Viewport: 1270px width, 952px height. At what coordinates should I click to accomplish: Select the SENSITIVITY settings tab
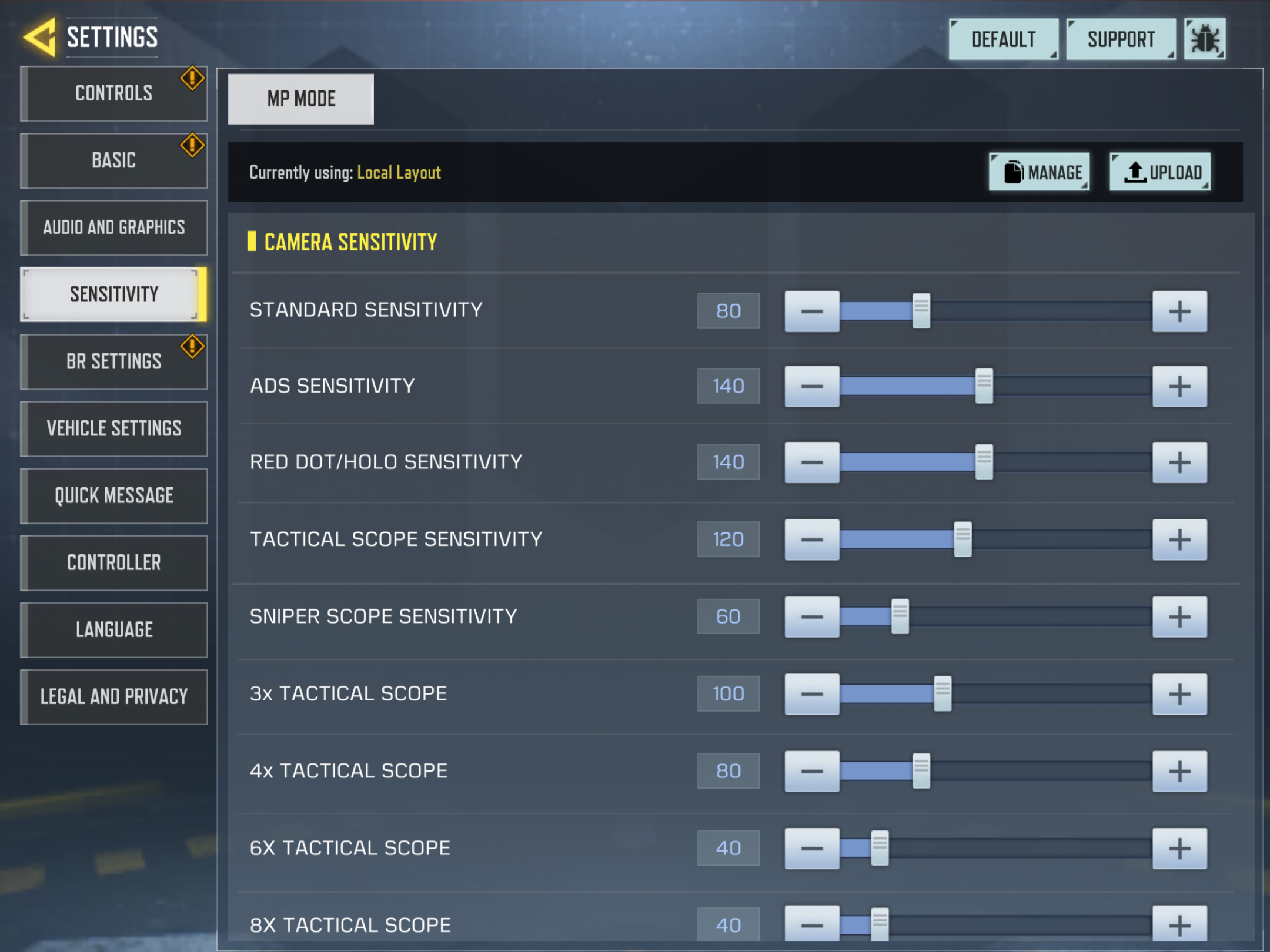pos(112,294)
